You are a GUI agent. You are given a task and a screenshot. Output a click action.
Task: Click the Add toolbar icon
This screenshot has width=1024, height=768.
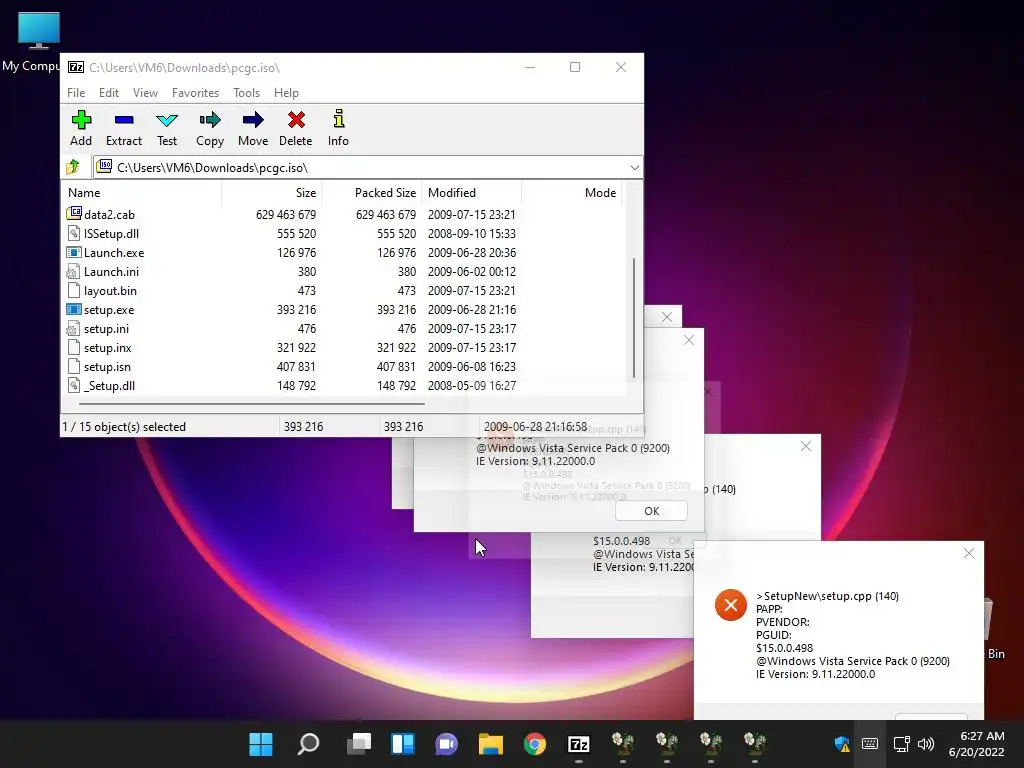point(81,128)
